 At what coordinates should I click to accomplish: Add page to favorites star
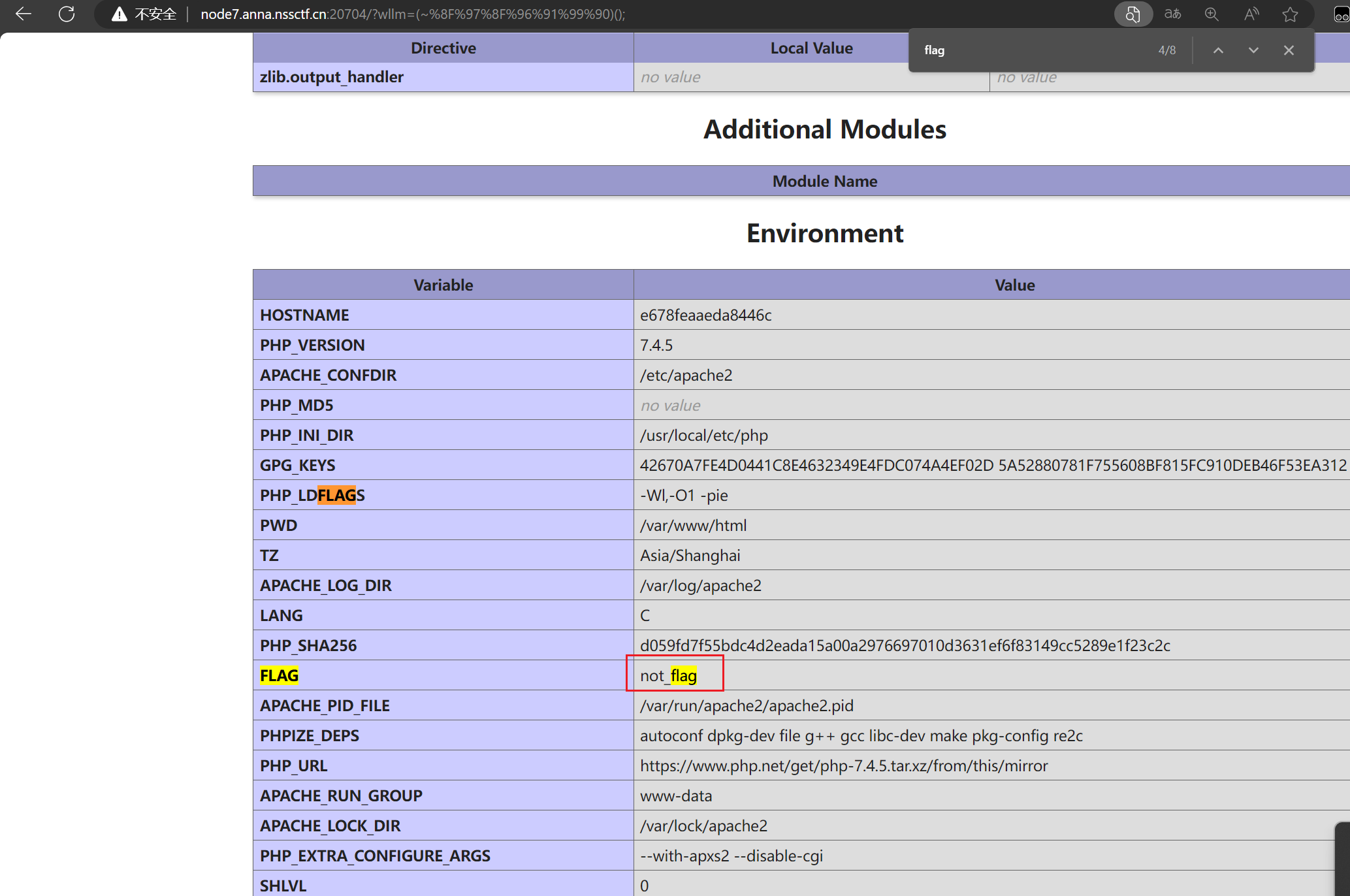click(1290, 14)
